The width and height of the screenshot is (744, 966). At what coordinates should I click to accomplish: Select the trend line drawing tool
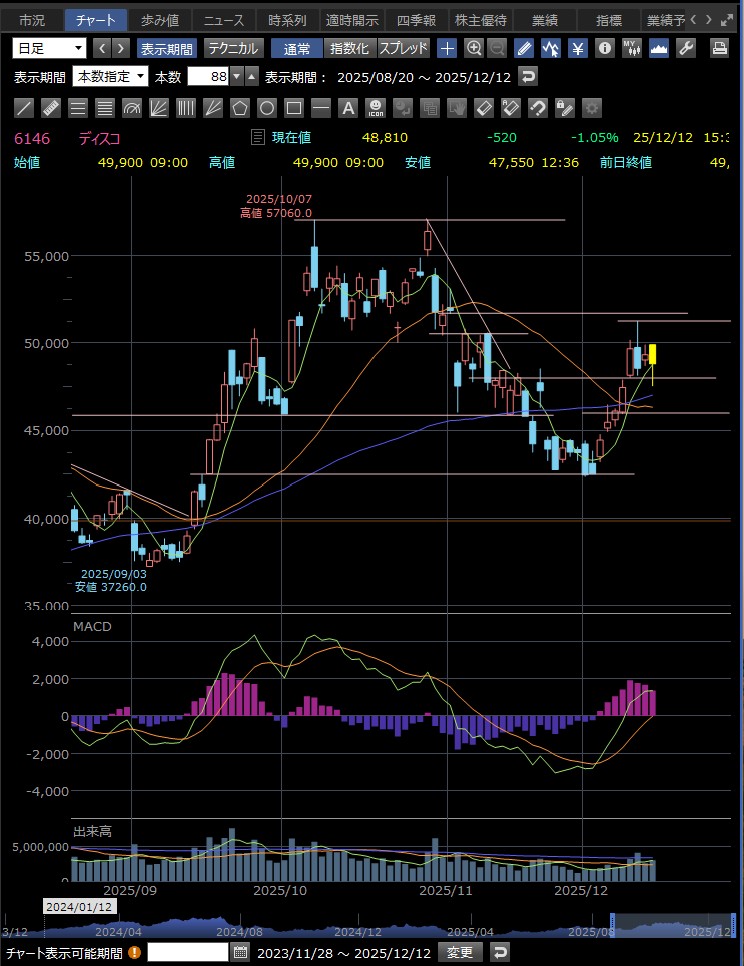point(25,108)
